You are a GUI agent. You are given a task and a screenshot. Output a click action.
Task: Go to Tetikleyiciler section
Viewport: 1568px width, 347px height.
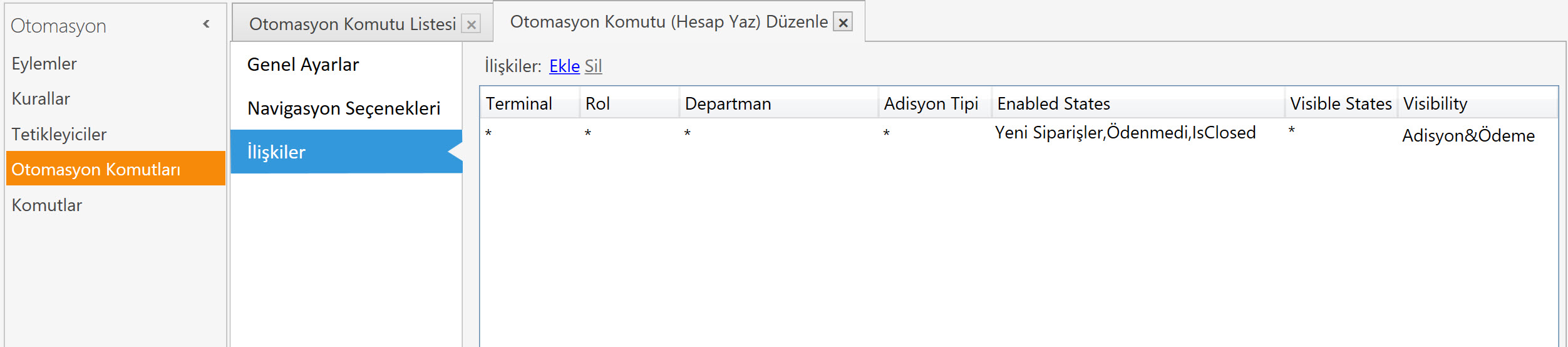coord(59,134)
